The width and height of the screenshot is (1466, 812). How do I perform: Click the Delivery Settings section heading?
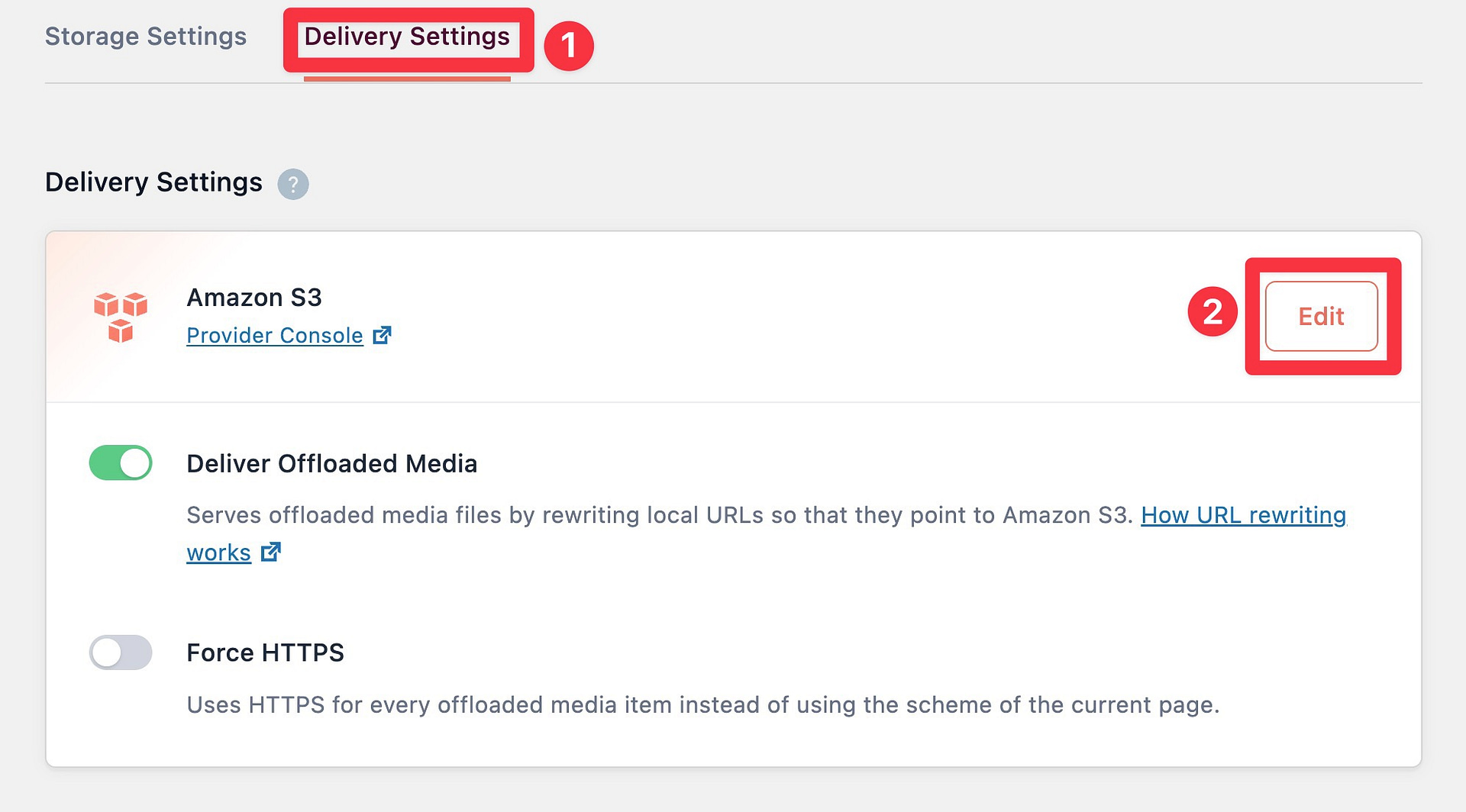[x=153, y=182]
